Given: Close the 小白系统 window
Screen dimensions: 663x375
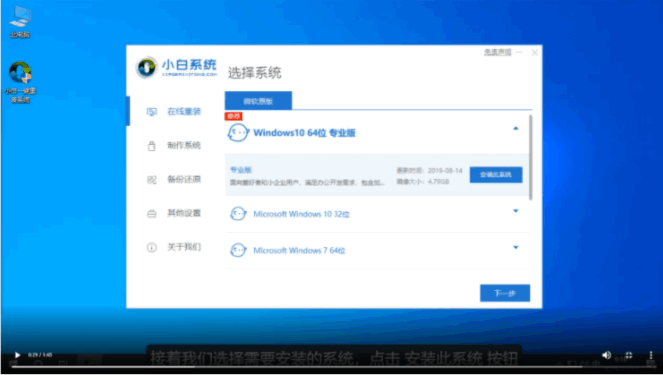Looking at the screenshot, I should tap(535, 52).
